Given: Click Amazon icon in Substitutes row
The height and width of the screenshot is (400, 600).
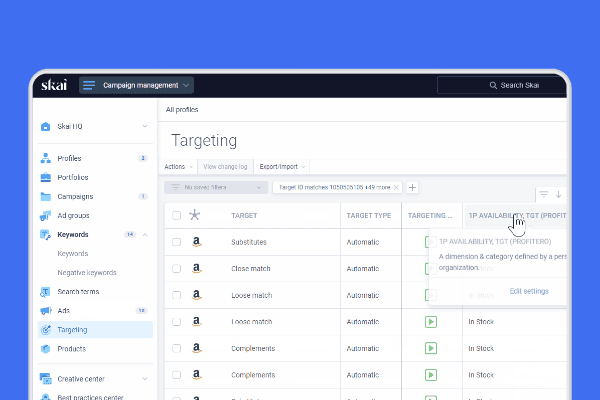Looking at the screenshot, I should tap(196, 242).
